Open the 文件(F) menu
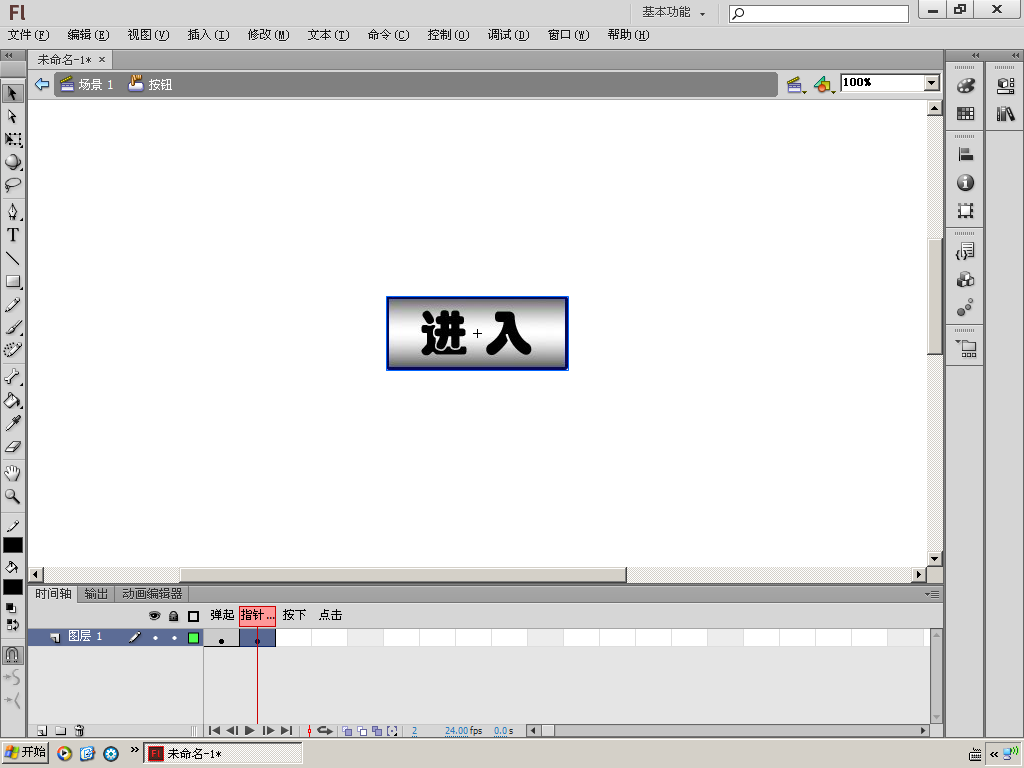1024x768 pixels. click(x=28, y=35)
